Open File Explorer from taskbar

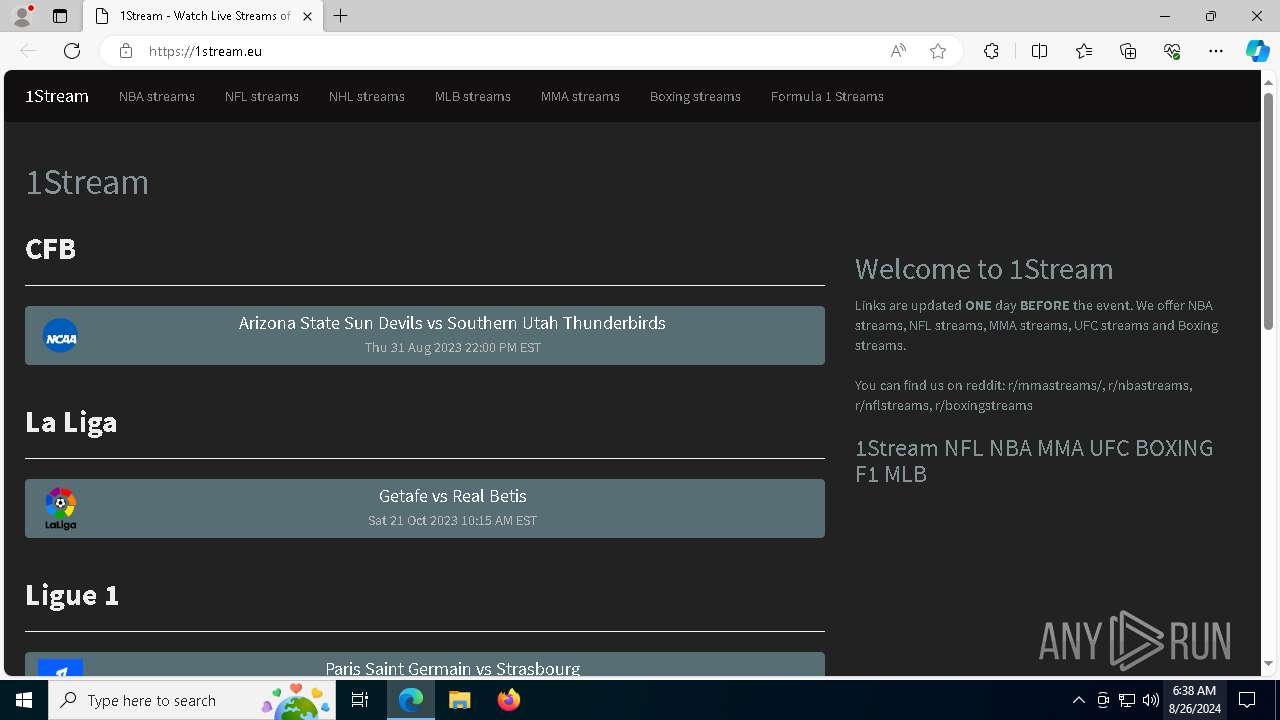pos(460,700)
